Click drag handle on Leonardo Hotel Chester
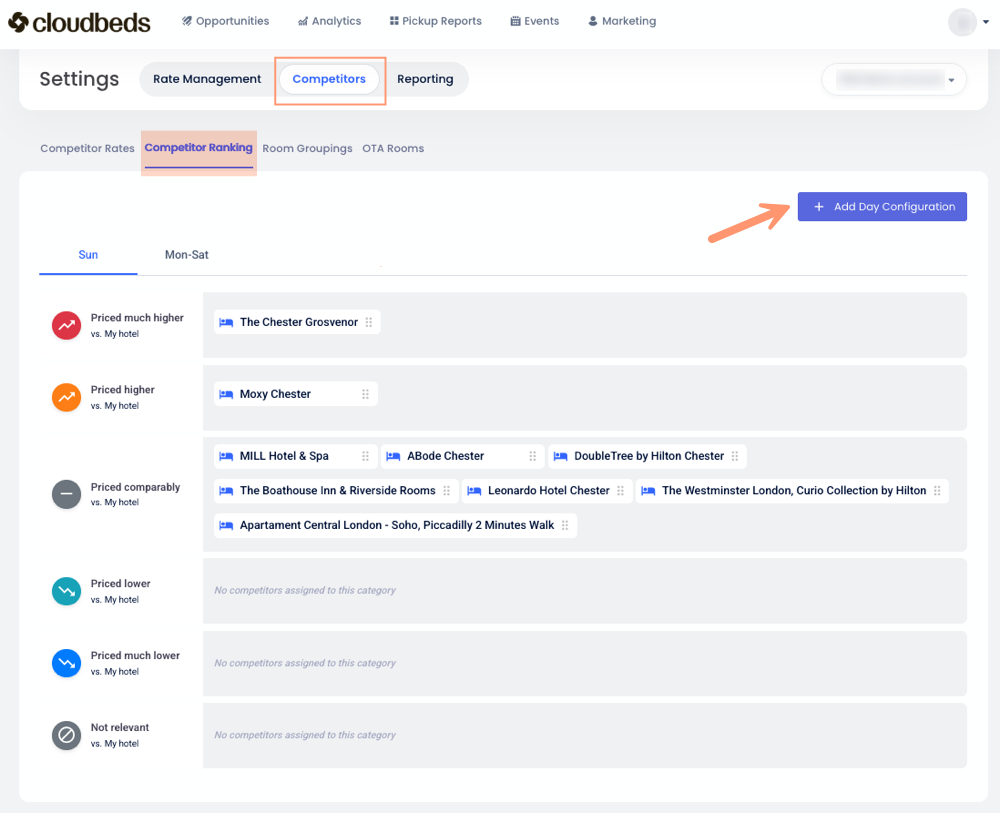This screenshot has width=1000, height=813. point(620,491)
